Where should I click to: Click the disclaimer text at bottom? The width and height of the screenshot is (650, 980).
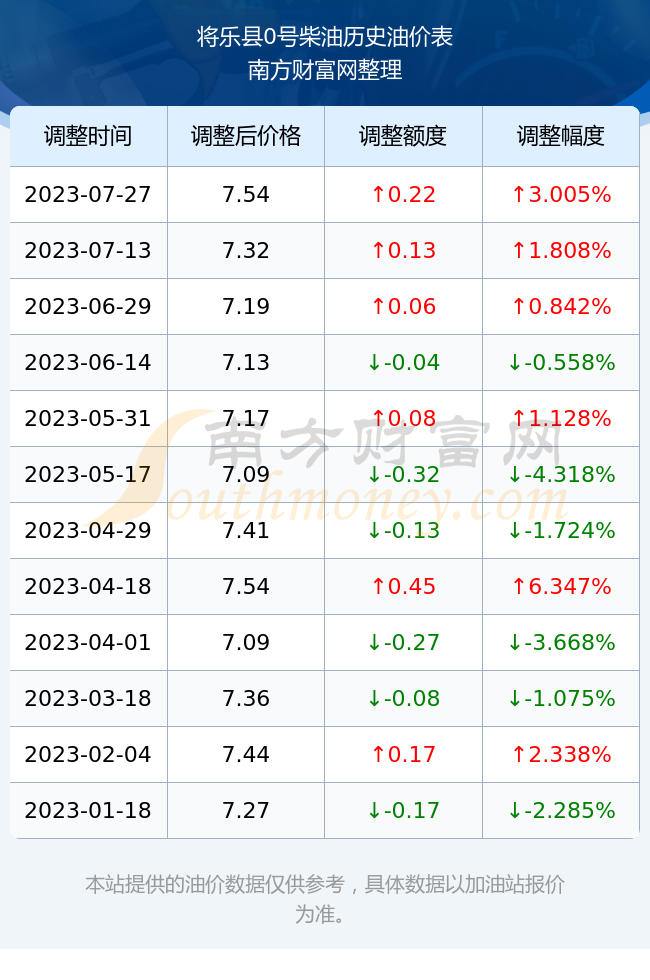pyautogui.click(x=325, y=899)
